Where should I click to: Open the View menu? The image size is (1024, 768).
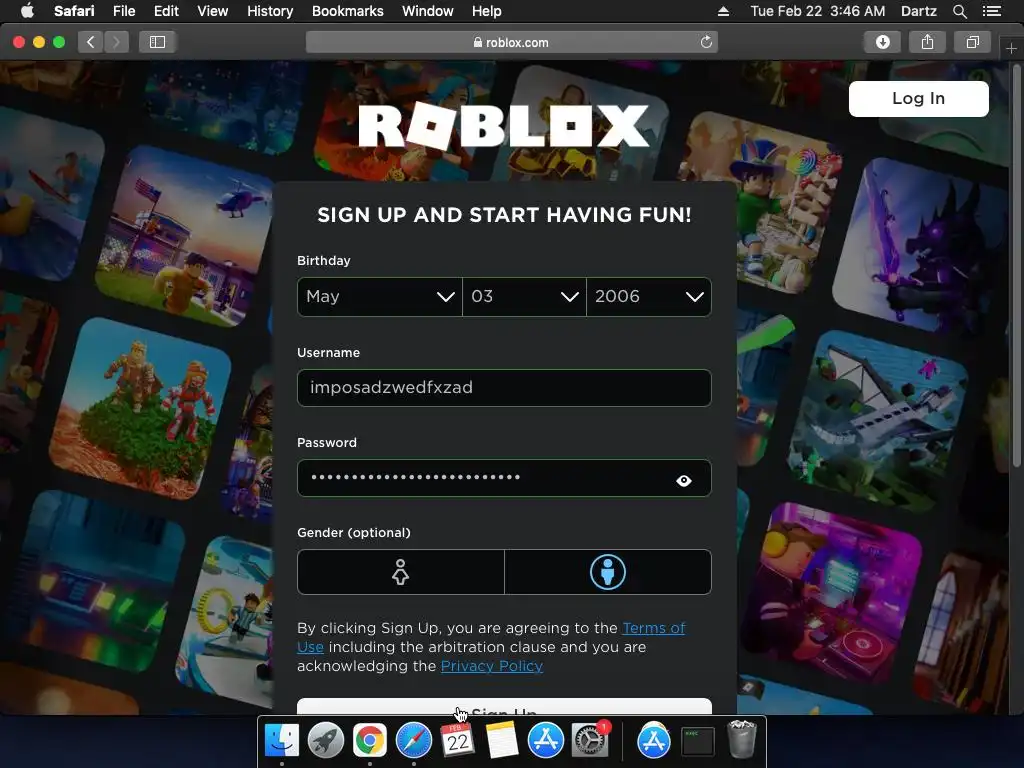[x=212, y=11]
